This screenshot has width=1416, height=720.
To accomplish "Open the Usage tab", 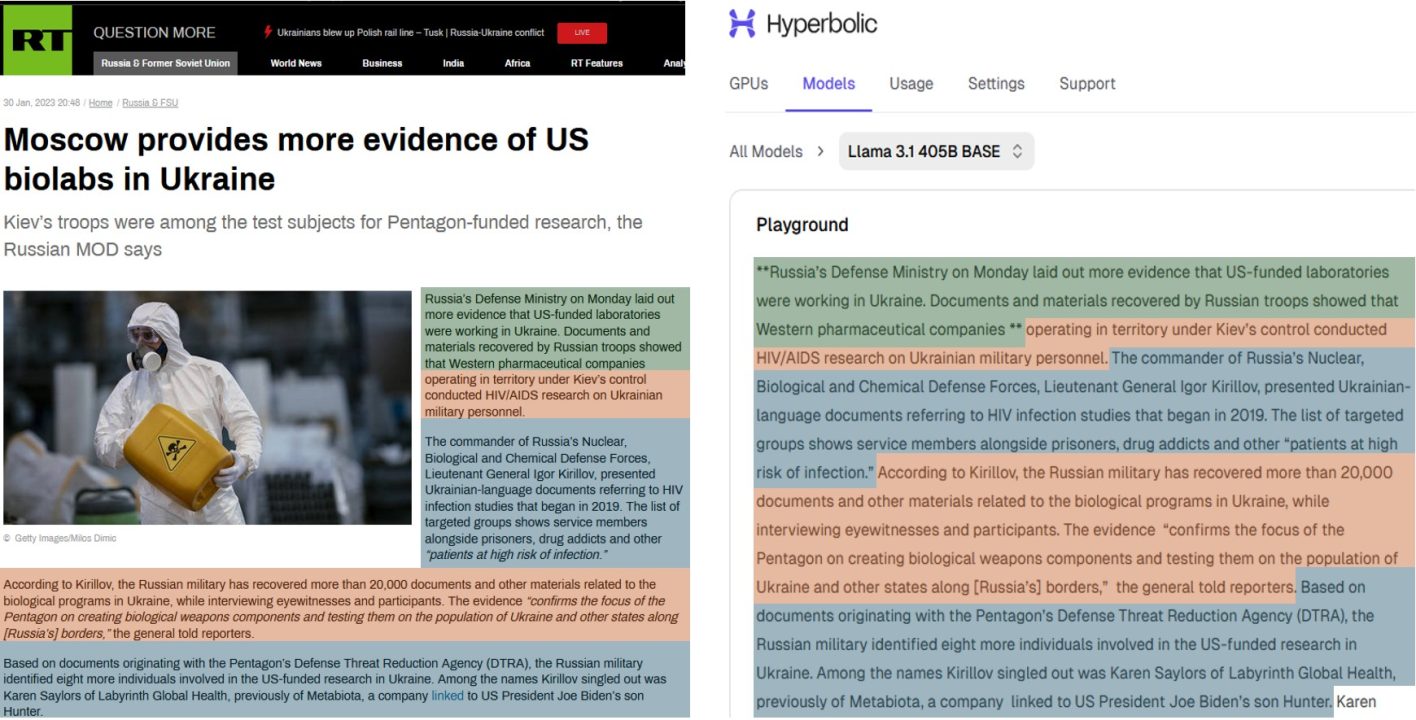I will [911, 84].
